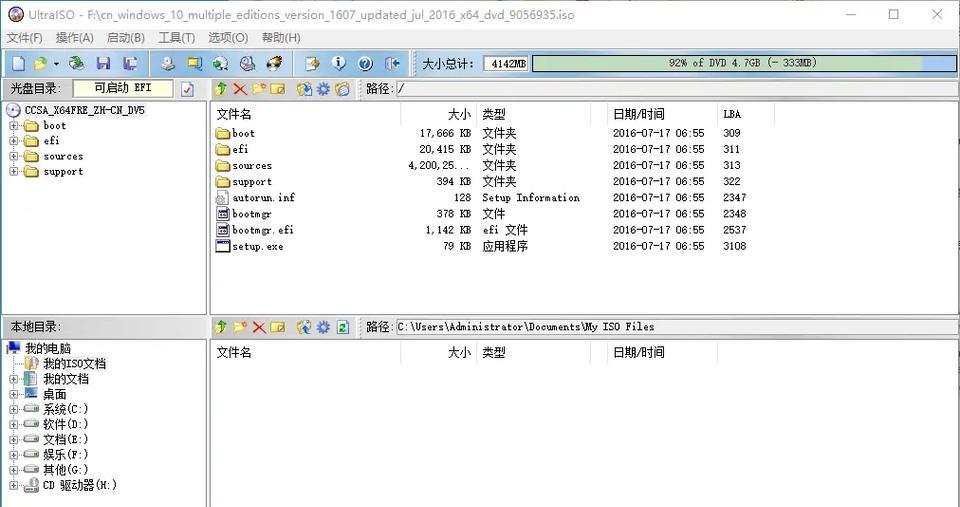Expand the 系统(C:) drive node
Image resolution: width=960 pixels, height=507 pixels.
coord(13,409)
